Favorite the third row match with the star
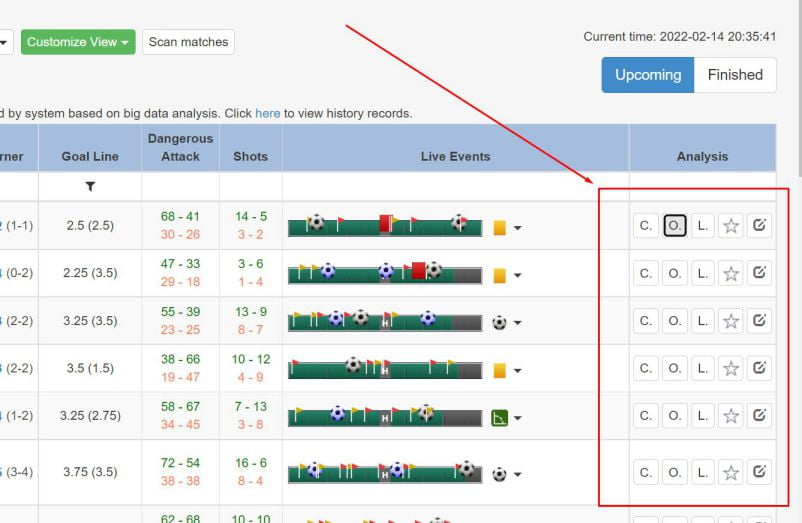 [731, 321]
